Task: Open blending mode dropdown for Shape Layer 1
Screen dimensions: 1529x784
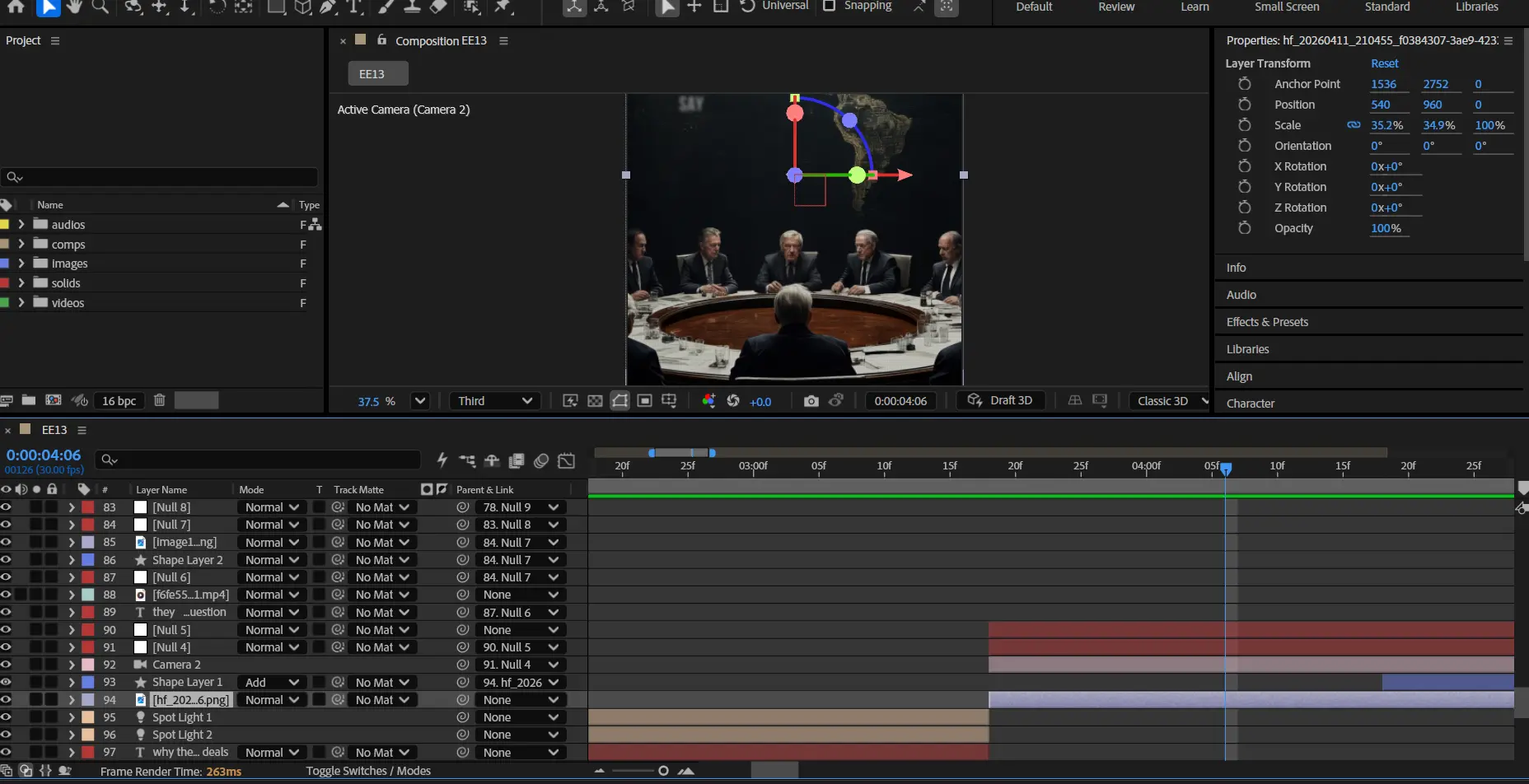Action: coord(271,683)
